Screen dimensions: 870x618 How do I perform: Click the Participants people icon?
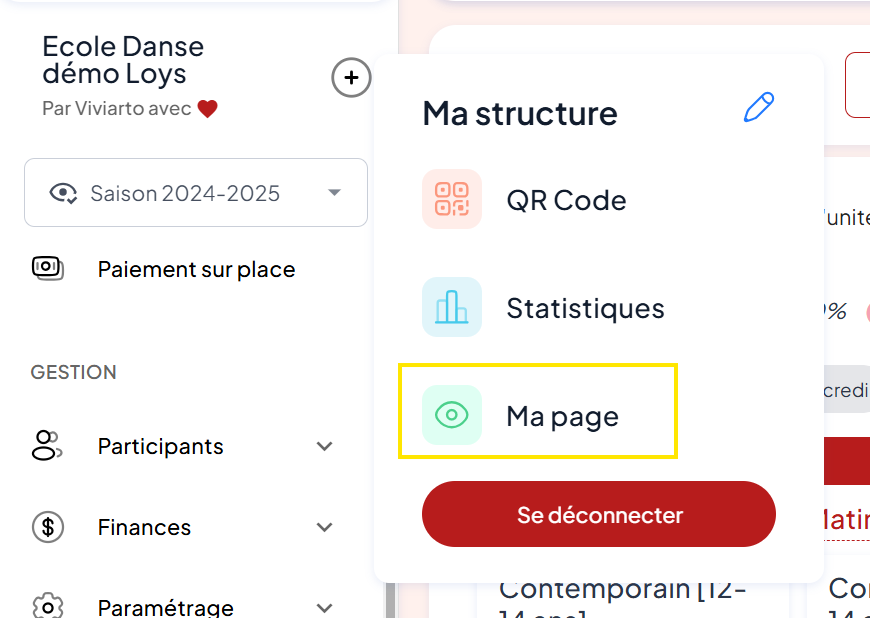tap(47, 446)
